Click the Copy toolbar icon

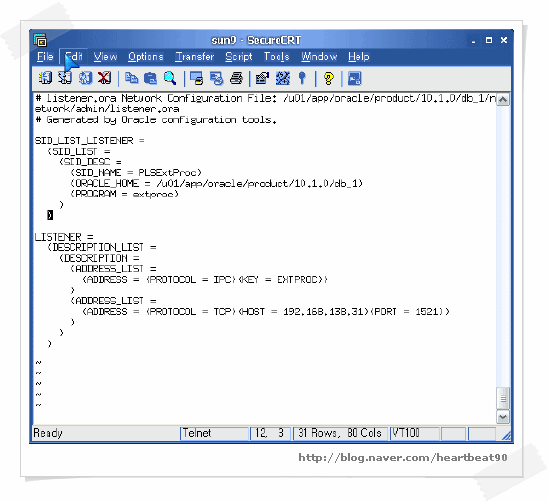(x=131, y=78)
